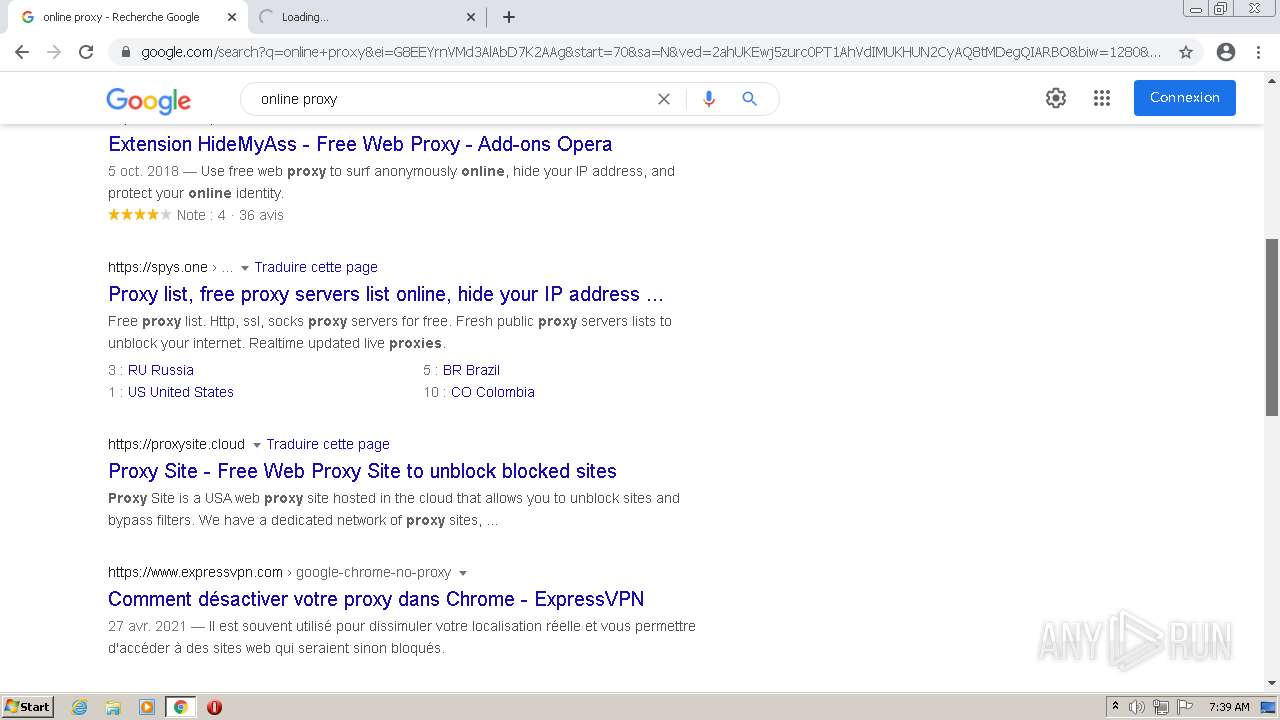Translate the proxysite.cloud page

[328, 444]
